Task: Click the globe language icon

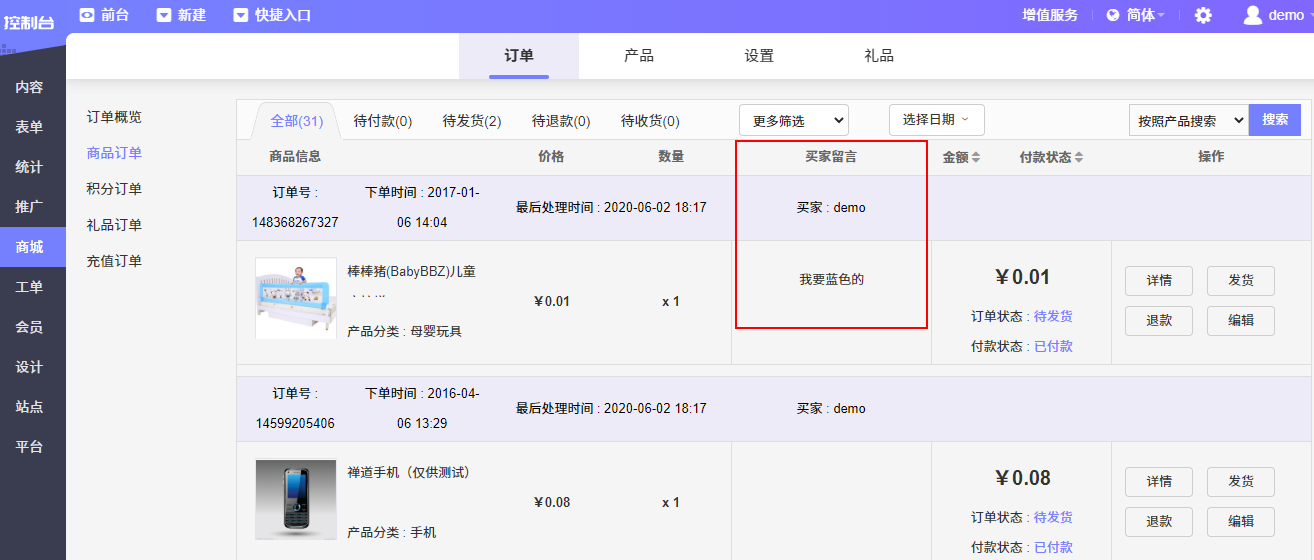Action: pyautogui.click(x=1112, y=16)
